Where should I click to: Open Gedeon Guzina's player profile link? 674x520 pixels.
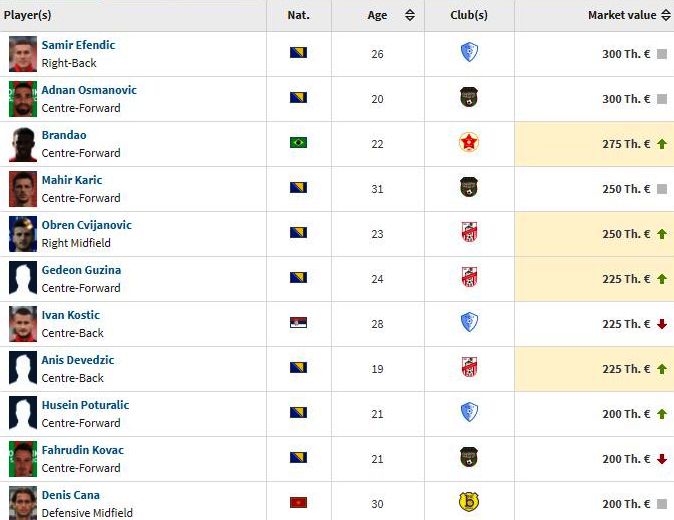pos(81,270)
